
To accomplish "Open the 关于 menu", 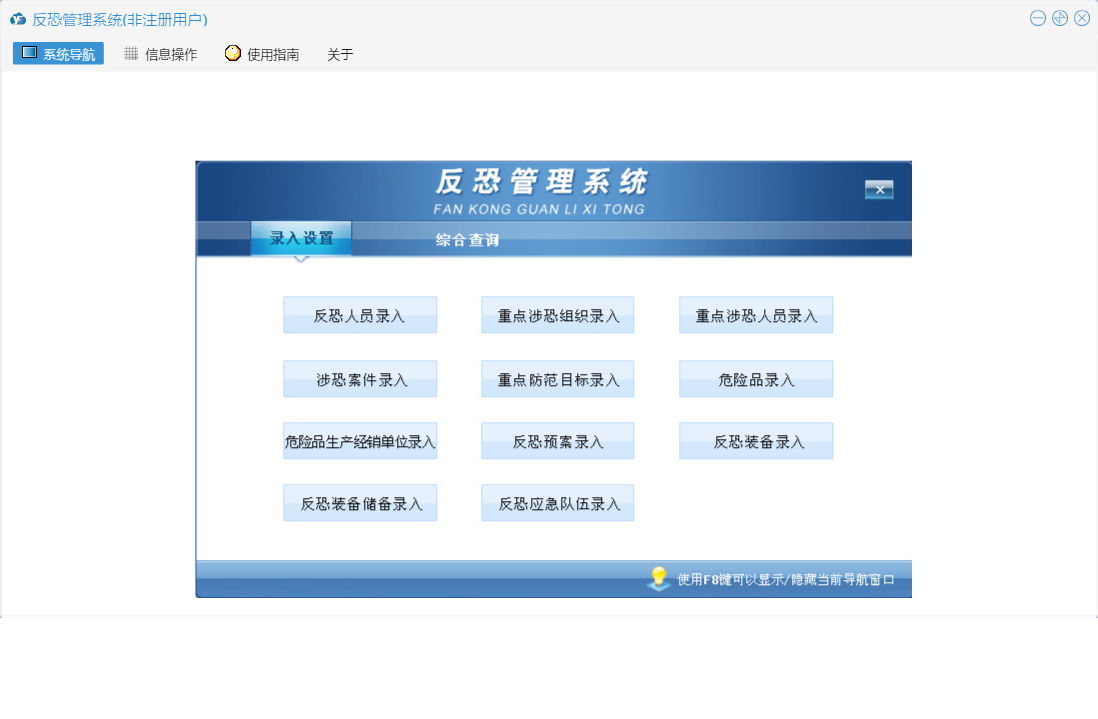I will point(340,55).
